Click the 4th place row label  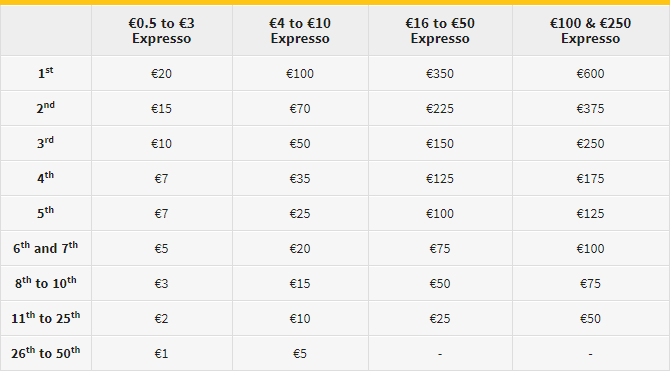[45, 178]
